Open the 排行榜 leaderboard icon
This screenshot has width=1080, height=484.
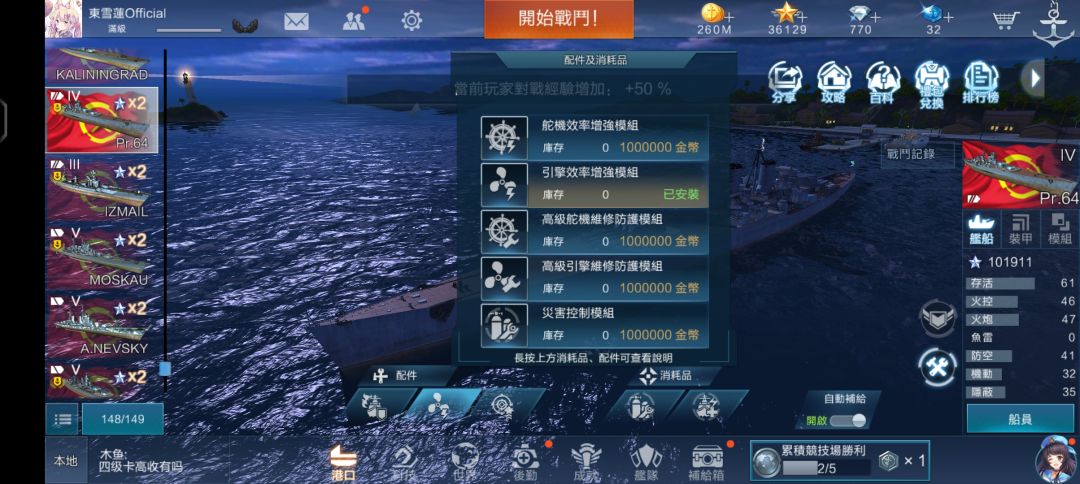(x=981, y=81)
